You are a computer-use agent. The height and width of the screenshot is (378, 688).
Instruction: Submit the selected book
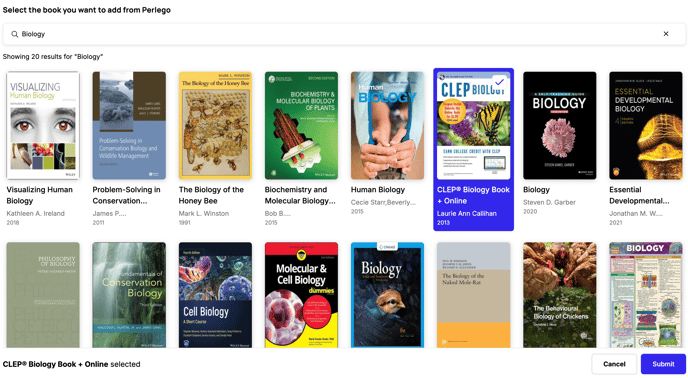pos(663,364)
